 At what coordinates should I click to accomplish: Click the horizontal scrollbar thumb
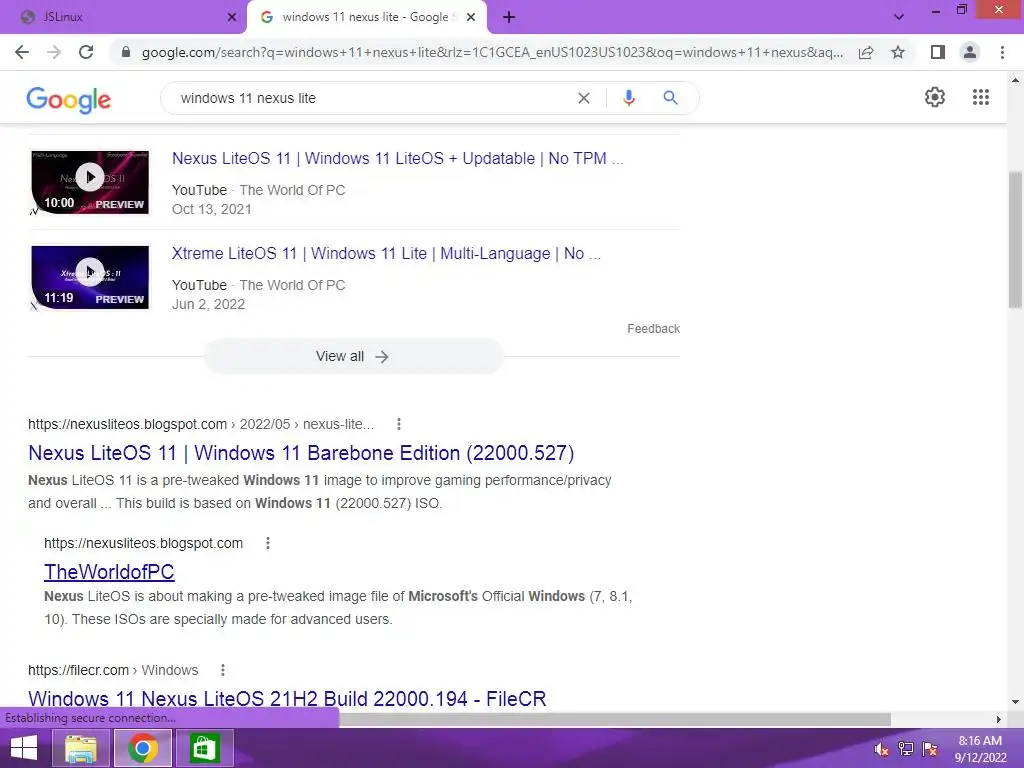click(x=615, y=719)
